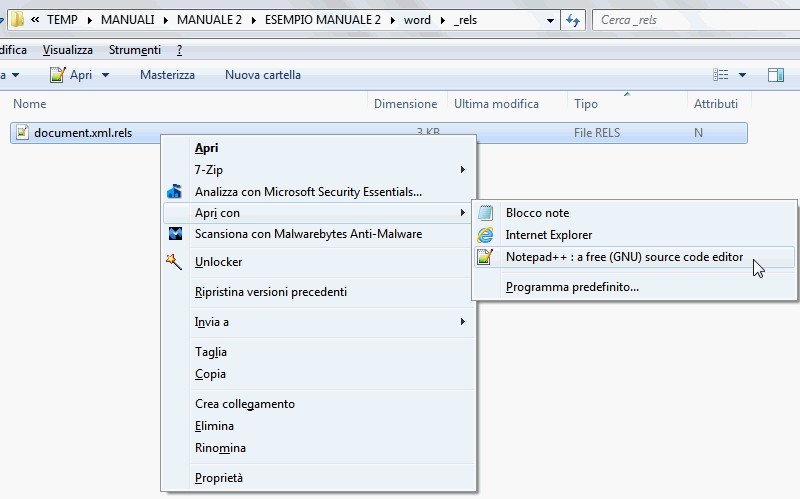This screenshot has height=499, width=800.
Task: Expand the Apri toolbar dropdown arrow
Action: [105, 75]
